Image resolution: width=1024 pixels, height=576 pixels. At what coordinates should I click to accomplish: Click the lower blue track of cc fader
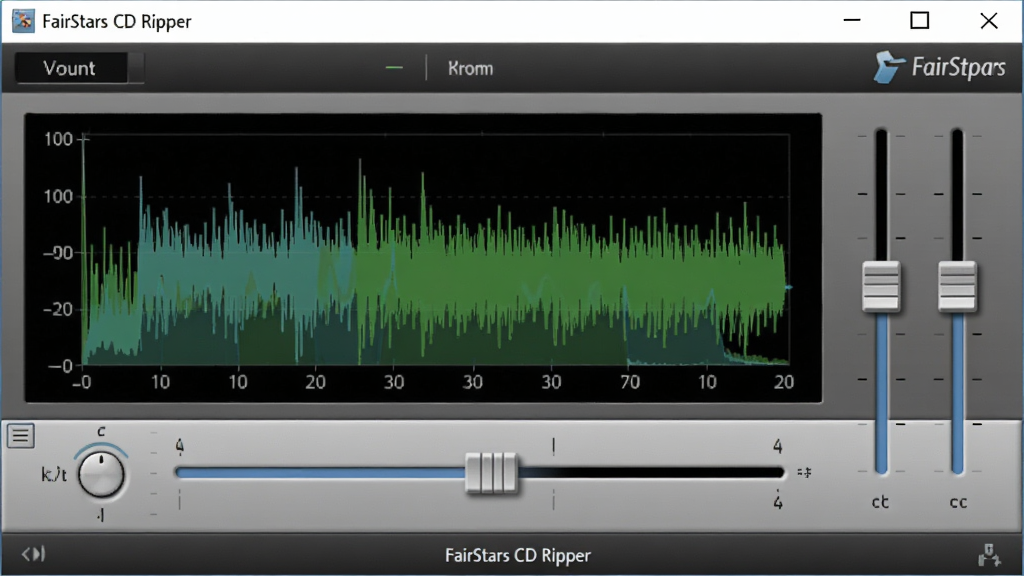tap(957, 392)
